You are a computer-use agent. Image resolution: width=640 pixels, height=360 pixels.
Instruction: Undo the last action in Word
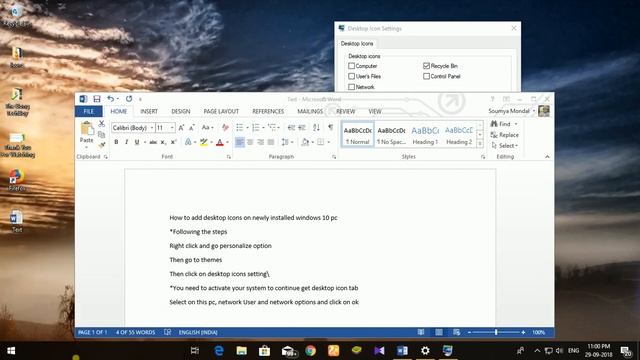(x=110, y=99)
